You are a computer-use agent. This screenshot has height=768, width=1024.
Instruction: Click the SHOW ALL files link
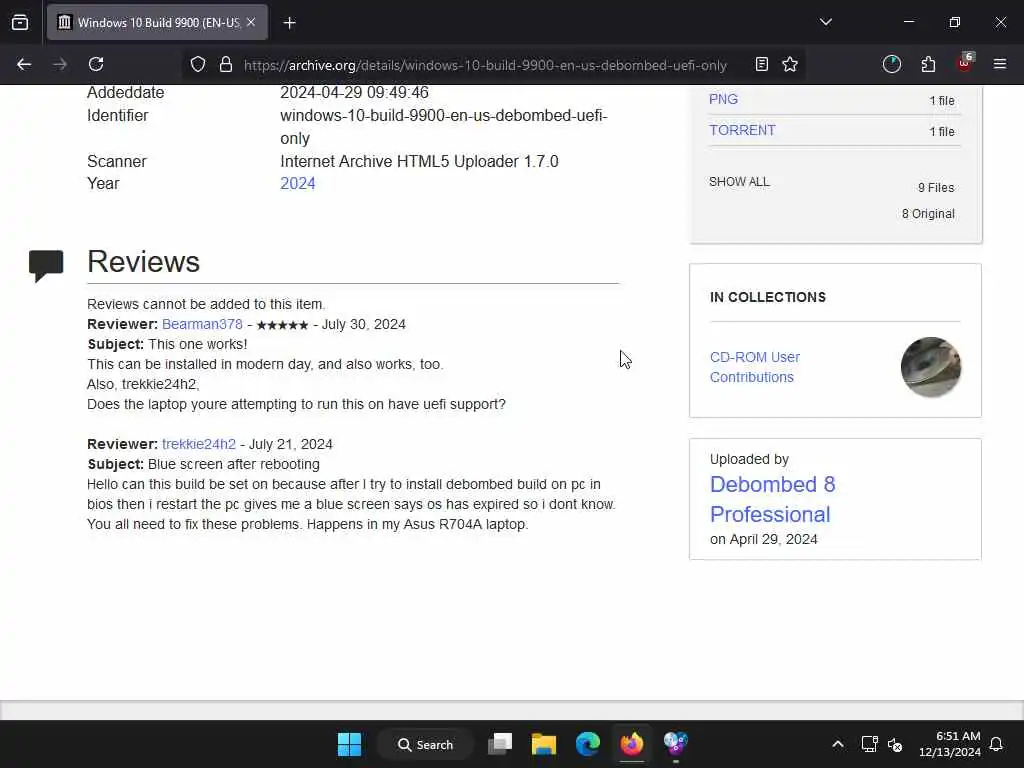coord(739,182)
